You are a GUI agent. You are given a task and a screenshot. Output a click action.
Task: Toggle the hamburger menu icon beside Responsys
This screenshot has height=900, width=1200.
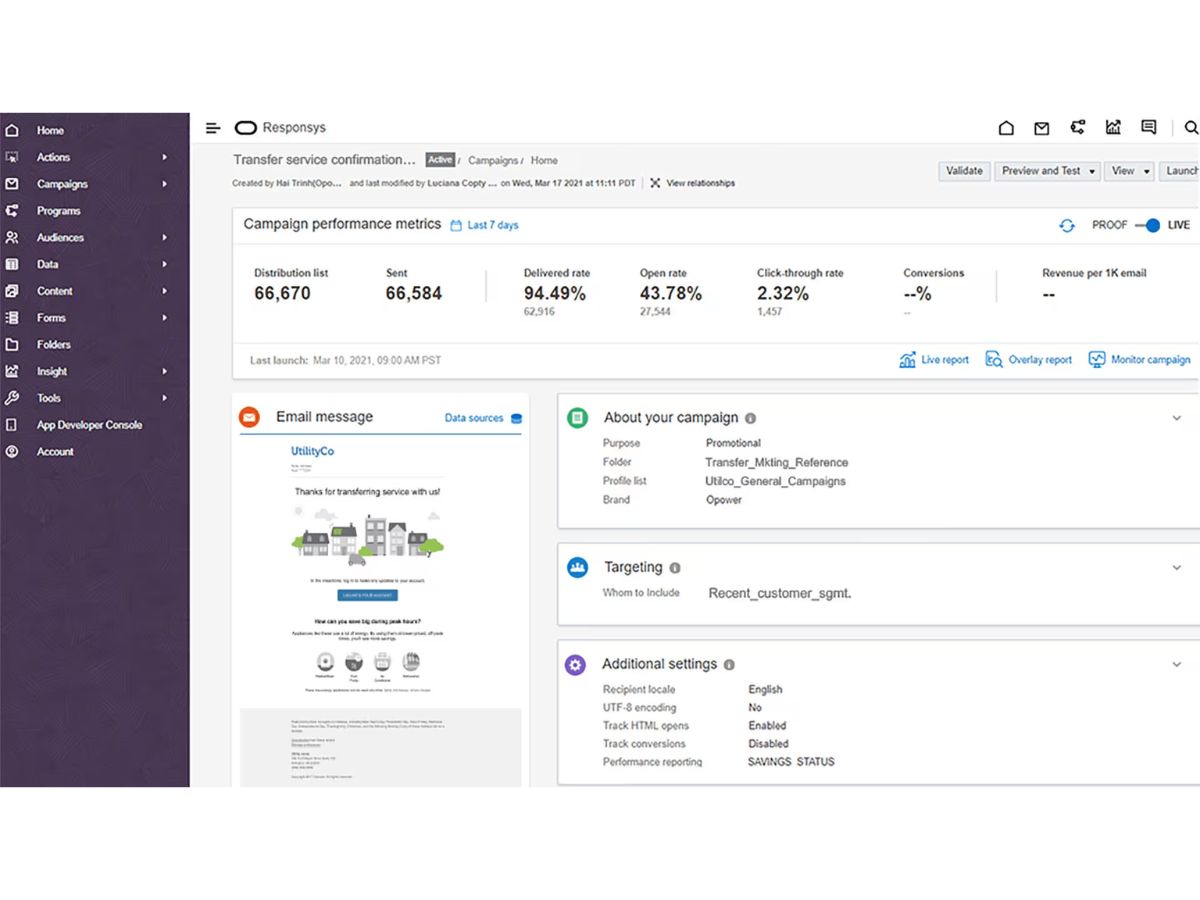[x=213, y=128]
